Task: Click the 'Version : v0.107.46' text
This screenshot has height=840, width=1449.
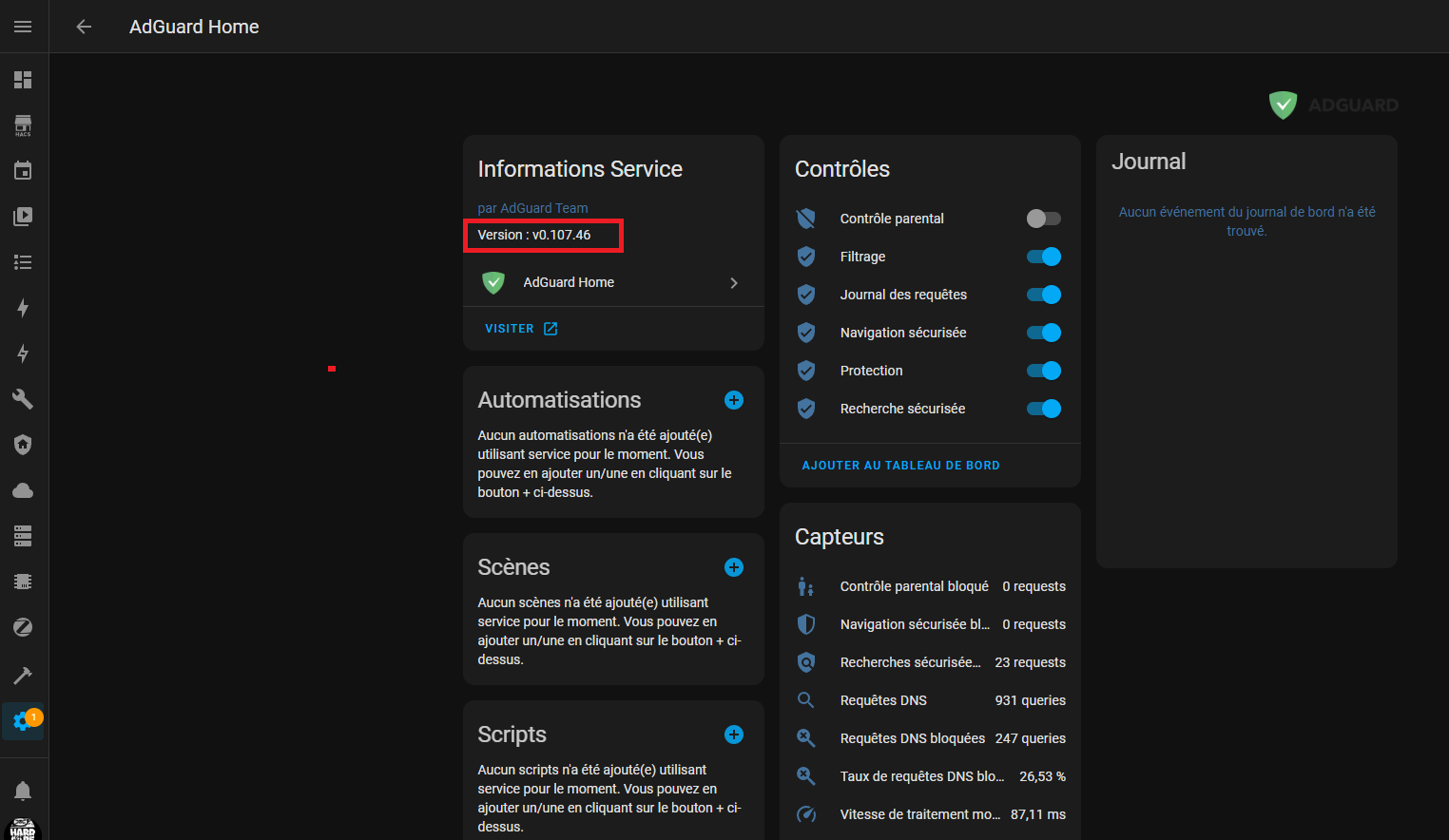Action: coord(534,235)
